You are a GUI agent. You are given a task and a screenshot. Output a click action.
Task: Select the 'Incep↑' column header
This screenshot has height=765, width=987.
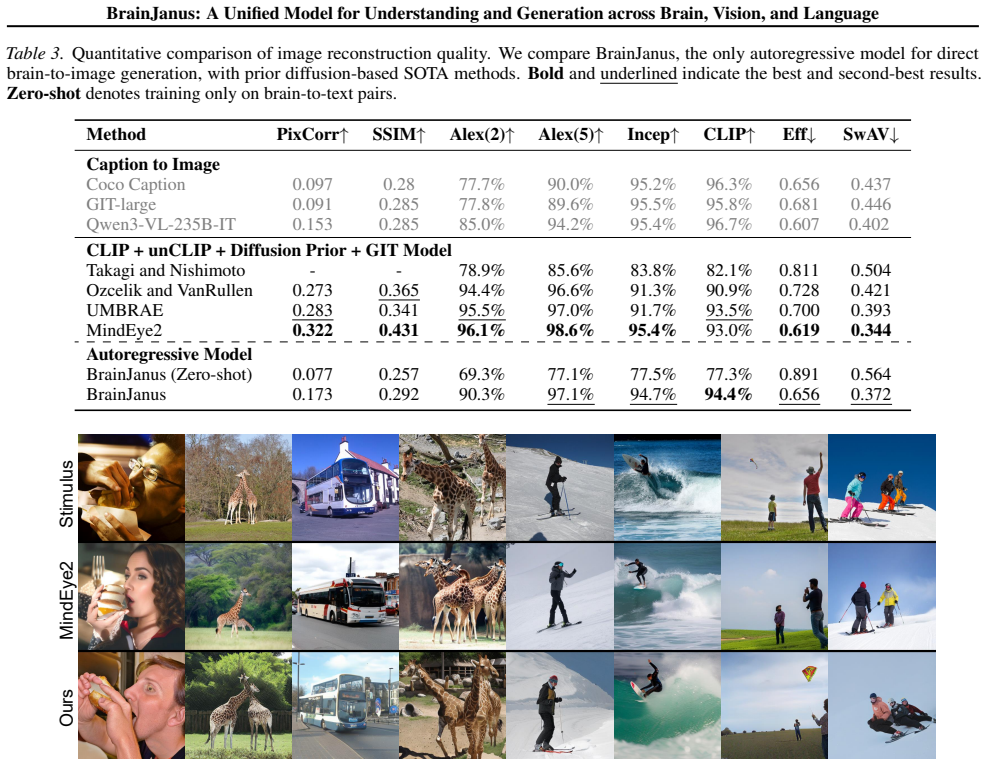653,135
